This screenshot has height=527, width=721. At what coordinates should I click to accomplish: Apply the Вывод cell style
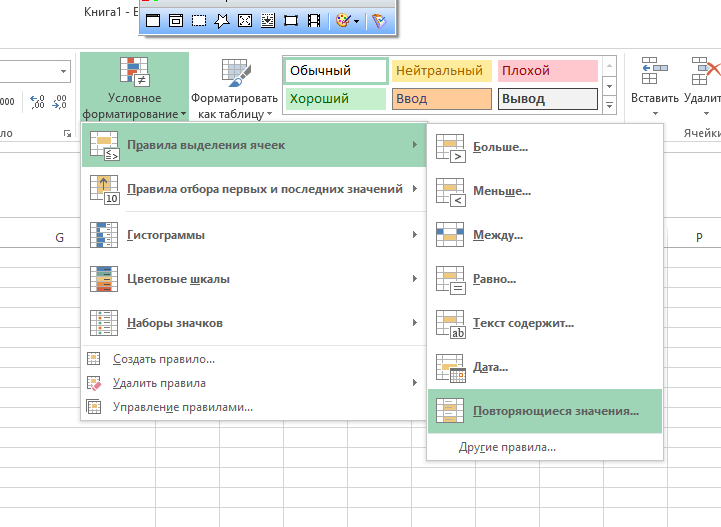(548, 99)
